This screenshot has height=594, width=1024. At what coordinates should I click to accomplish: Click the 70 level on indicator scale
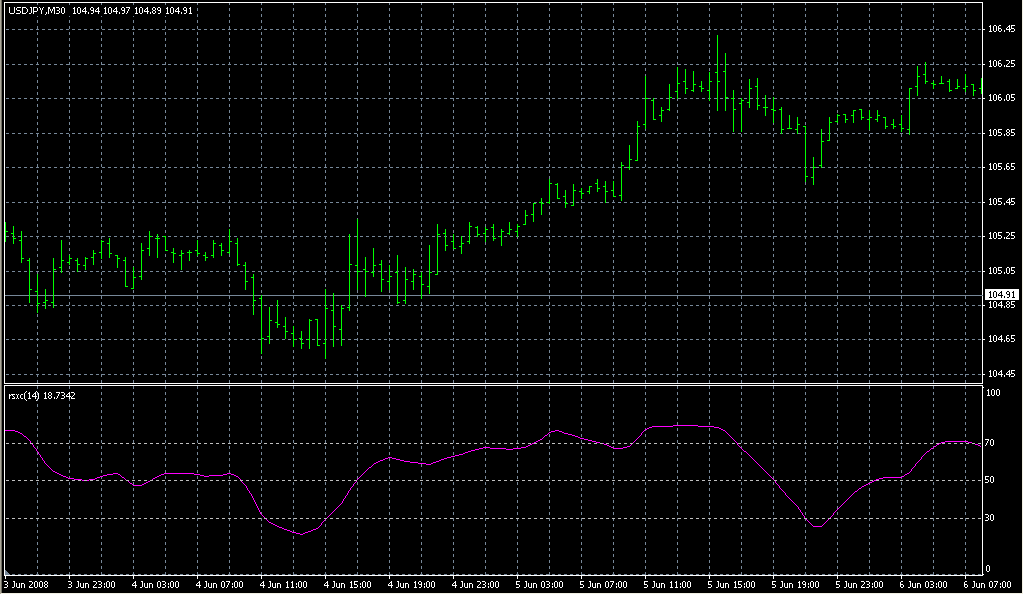[x=991, y=442]
